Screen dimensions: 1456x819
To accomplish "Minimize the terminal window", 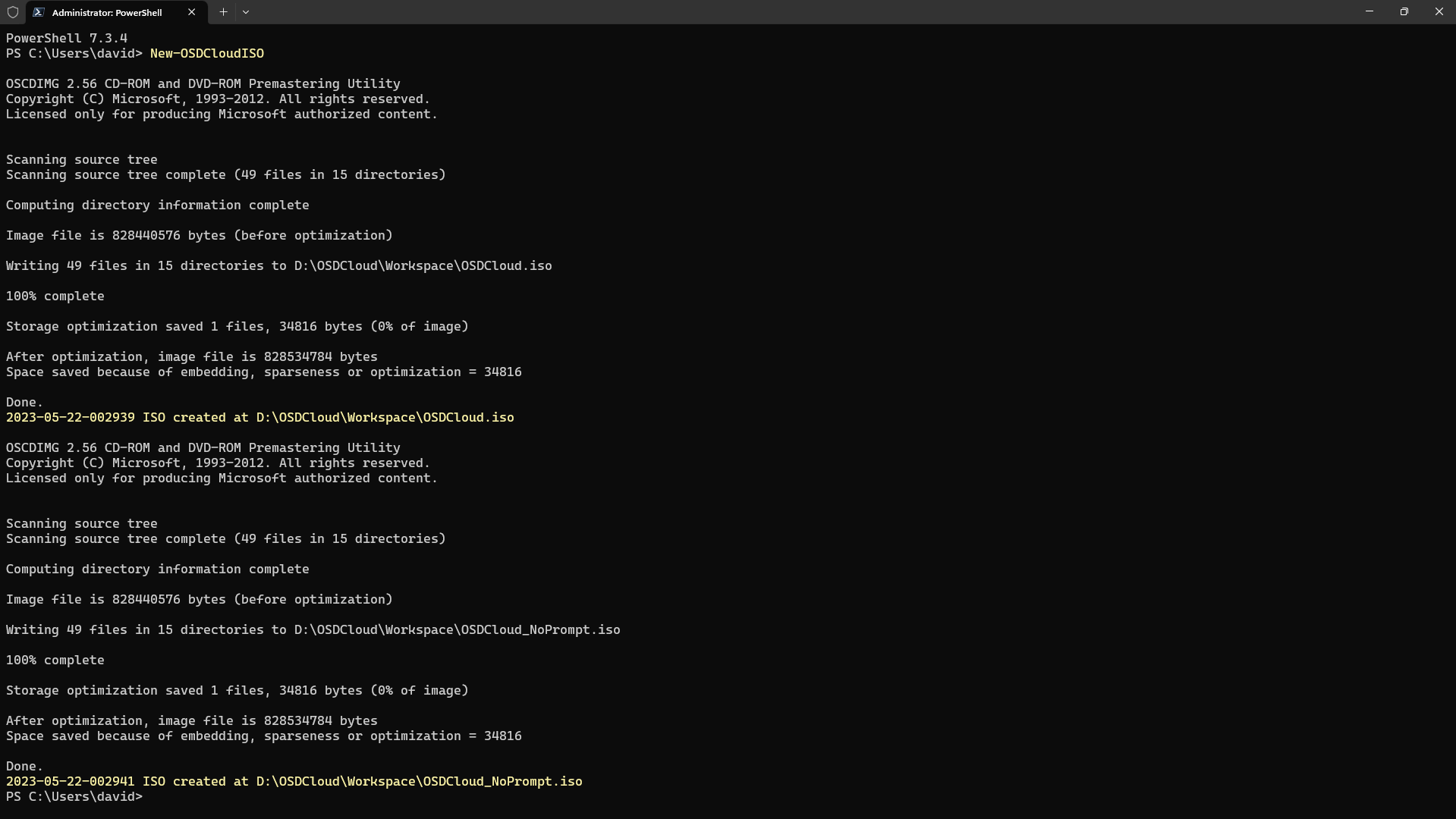I will point(1369,12).
